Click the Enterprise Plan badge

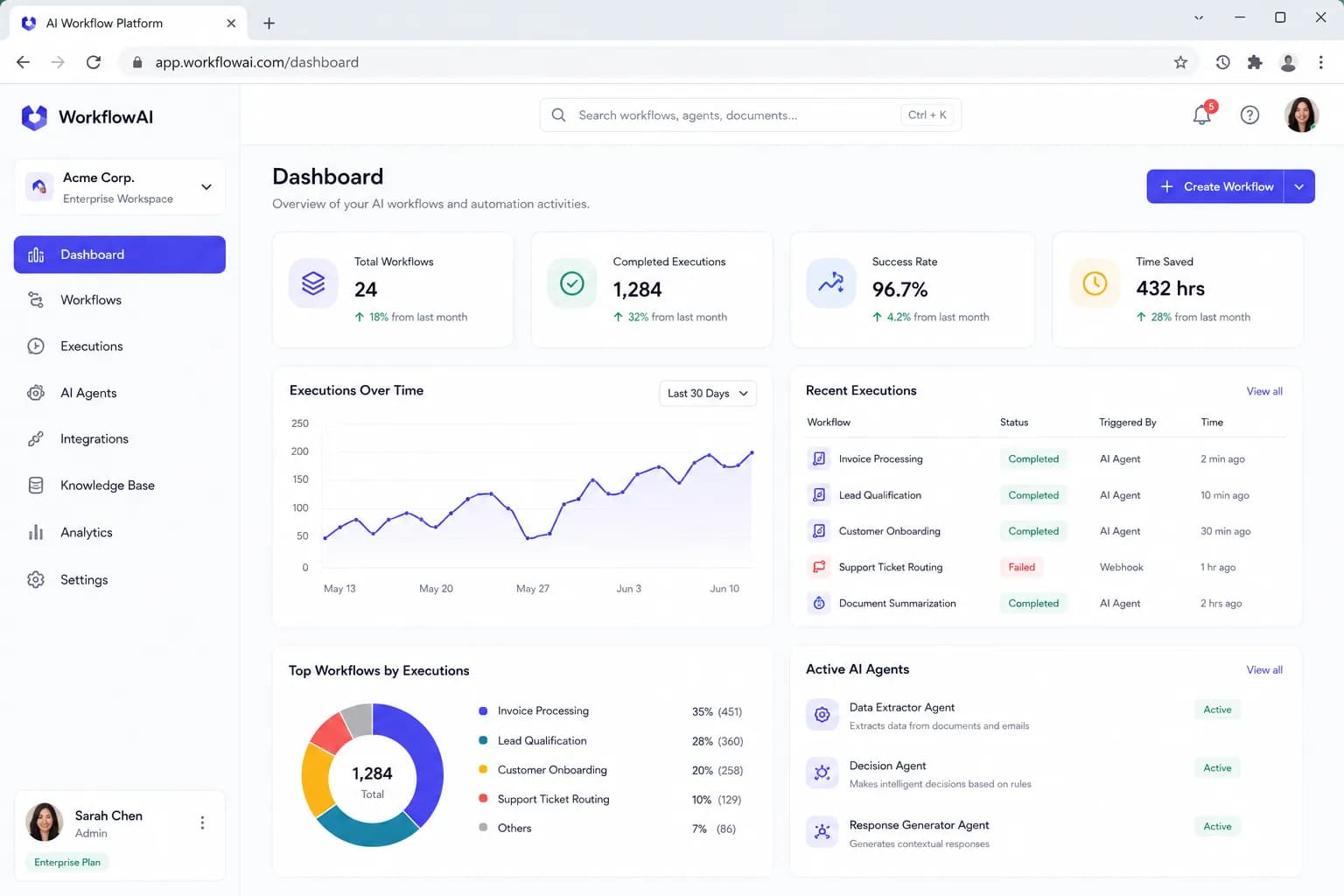[67, 862]
